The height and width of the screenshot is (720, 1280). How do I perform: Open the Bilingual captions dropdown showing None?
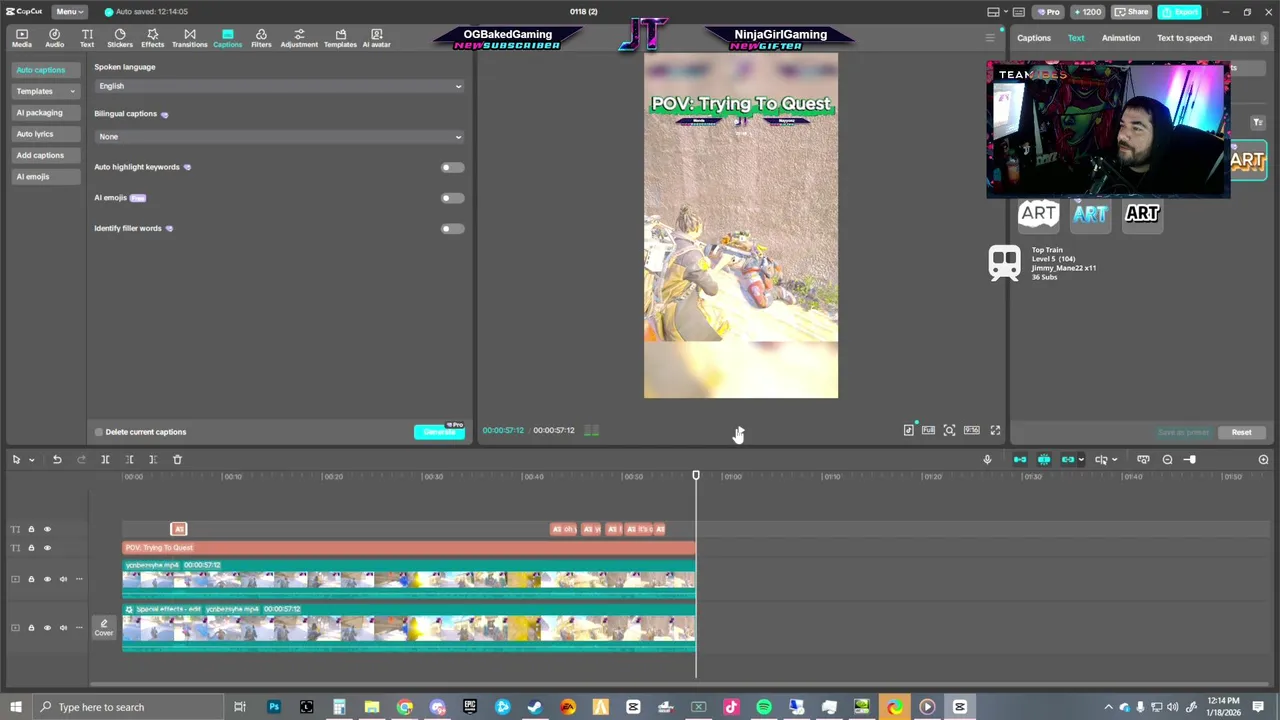tap(279, 136)
